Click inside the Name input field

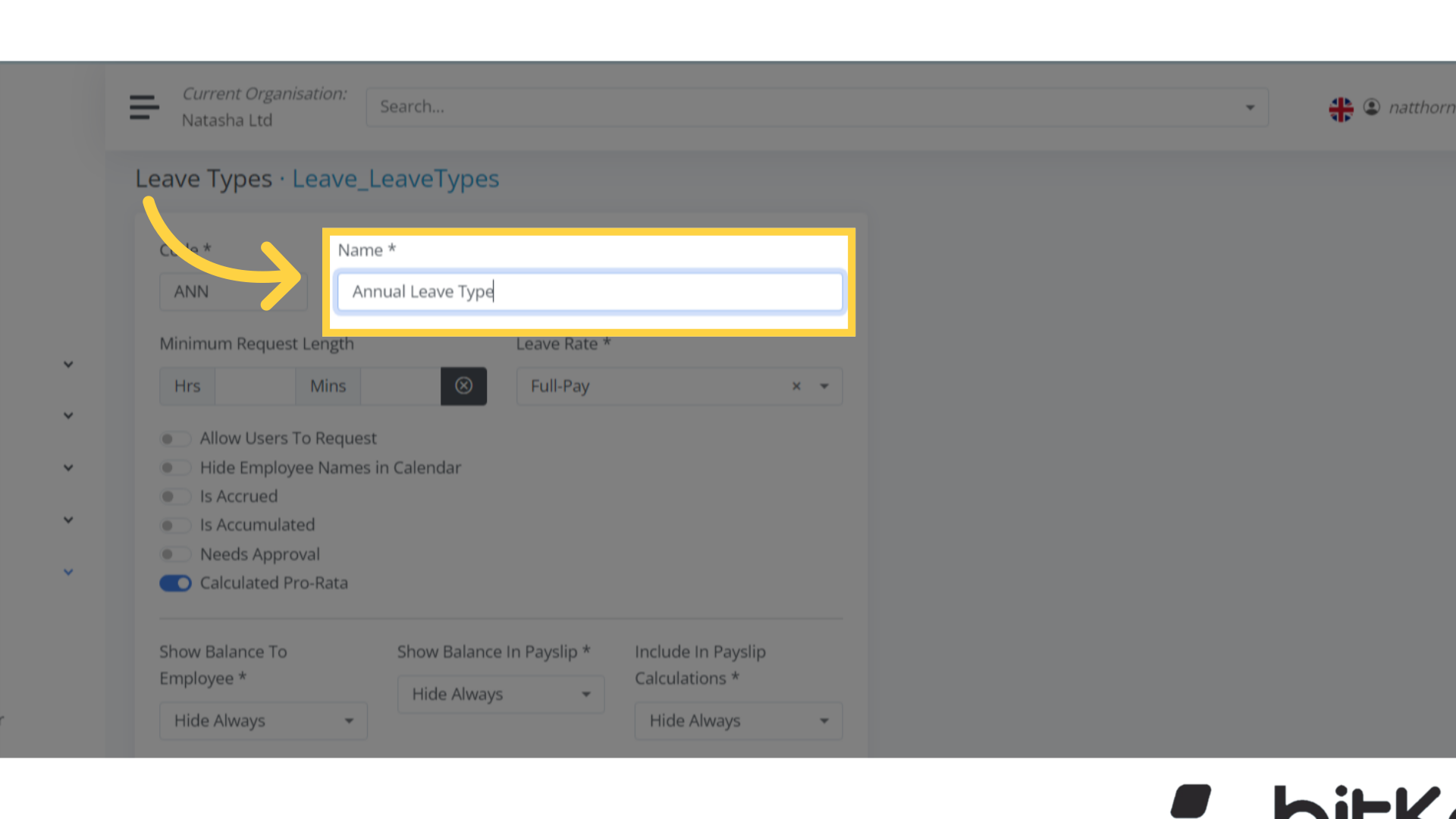pyautogui.click(x=589, y=291)
